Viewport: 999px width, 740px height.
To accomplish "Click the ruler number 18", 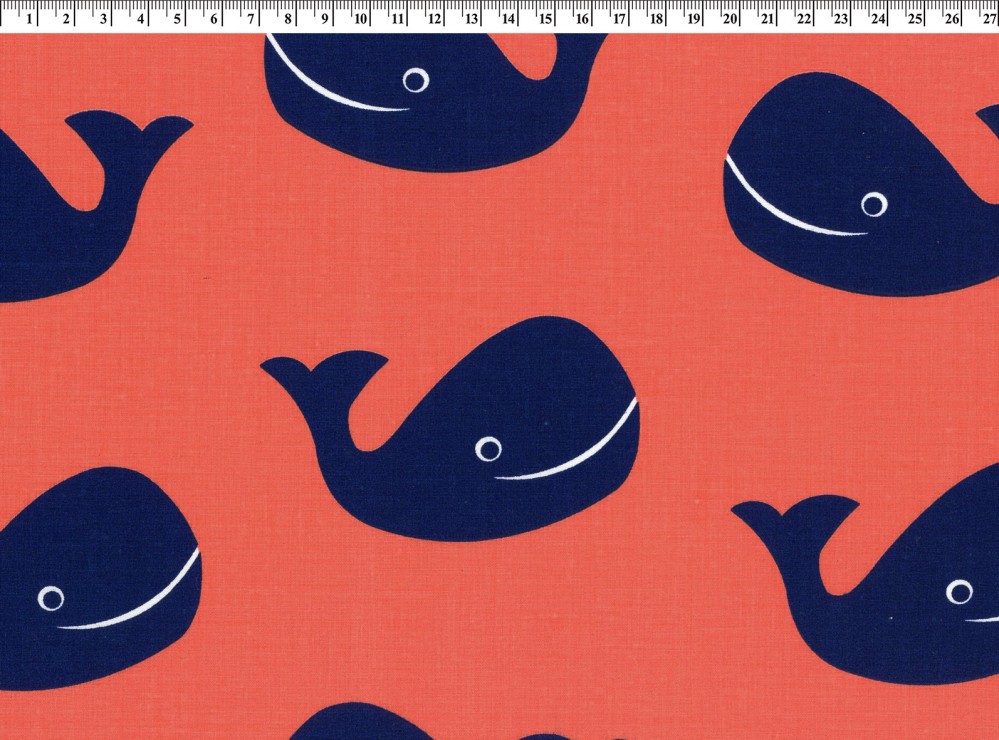I will coord(656,19).
